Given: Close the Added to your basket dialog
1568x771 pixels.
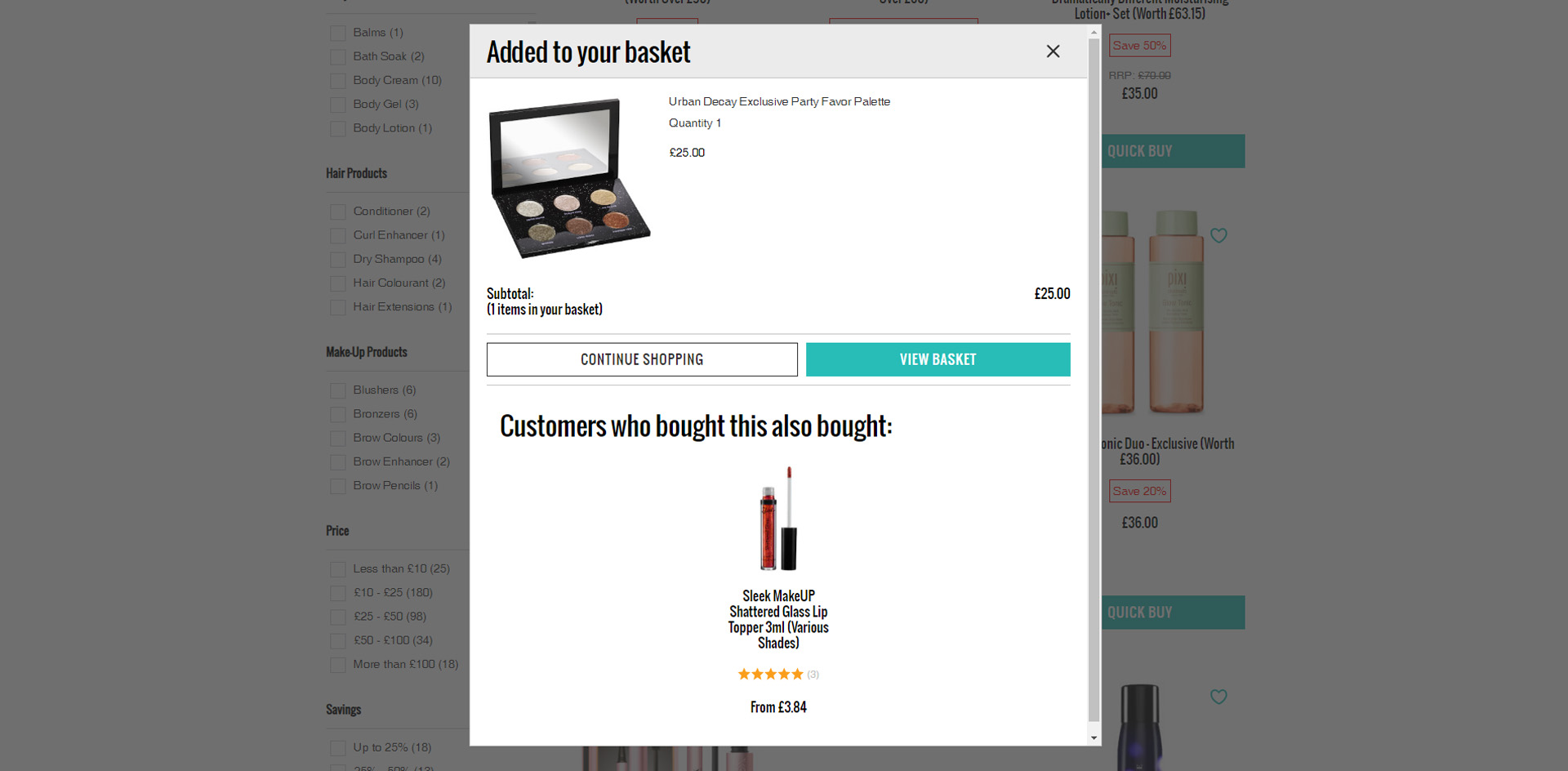Looking at the screenshot, I should click(x=1053, y=51).
